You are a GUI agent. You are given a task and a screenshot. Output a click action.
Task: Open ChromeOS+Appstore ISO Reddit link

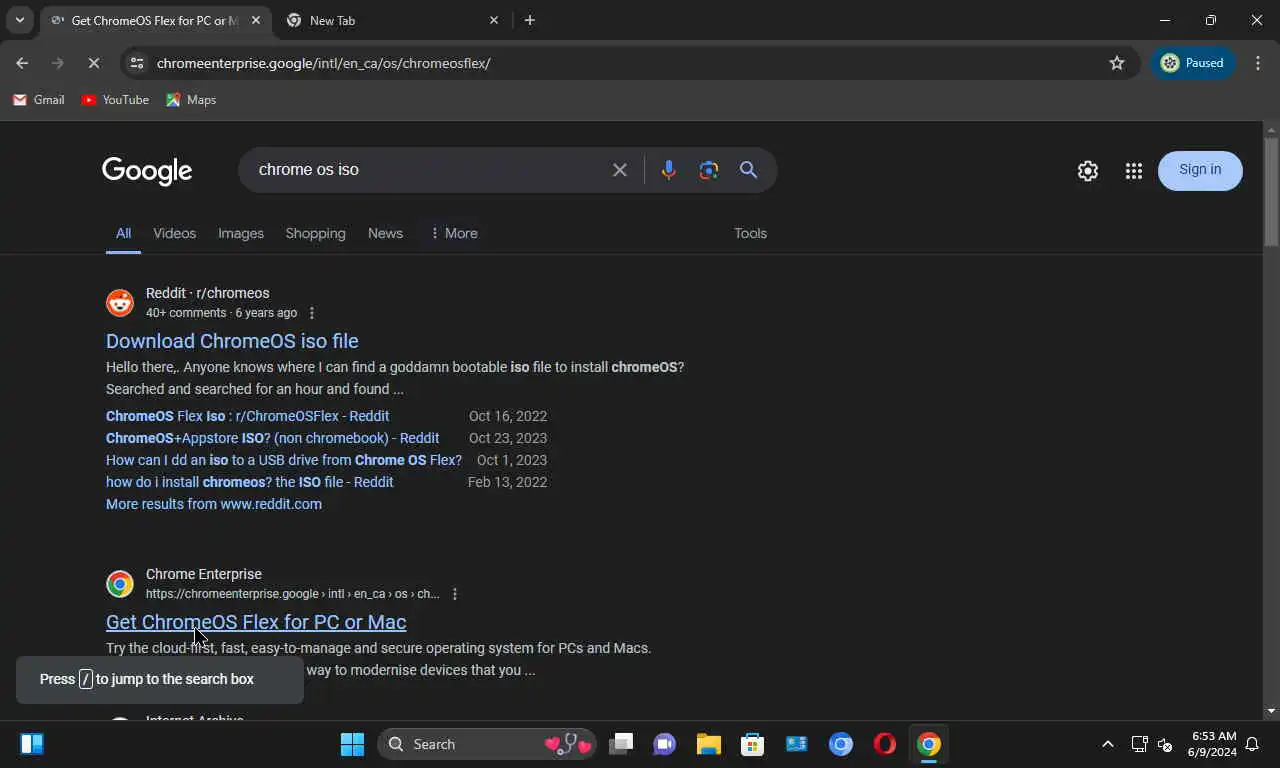click(x=272, y=438)
